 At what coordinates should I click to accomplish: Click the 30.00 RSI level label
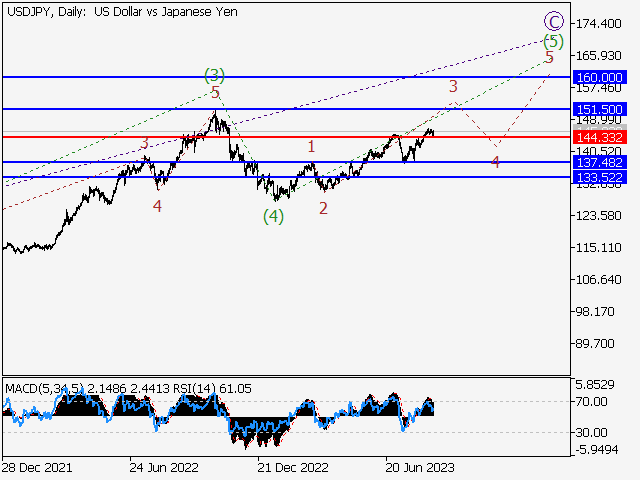click(591, 432)
